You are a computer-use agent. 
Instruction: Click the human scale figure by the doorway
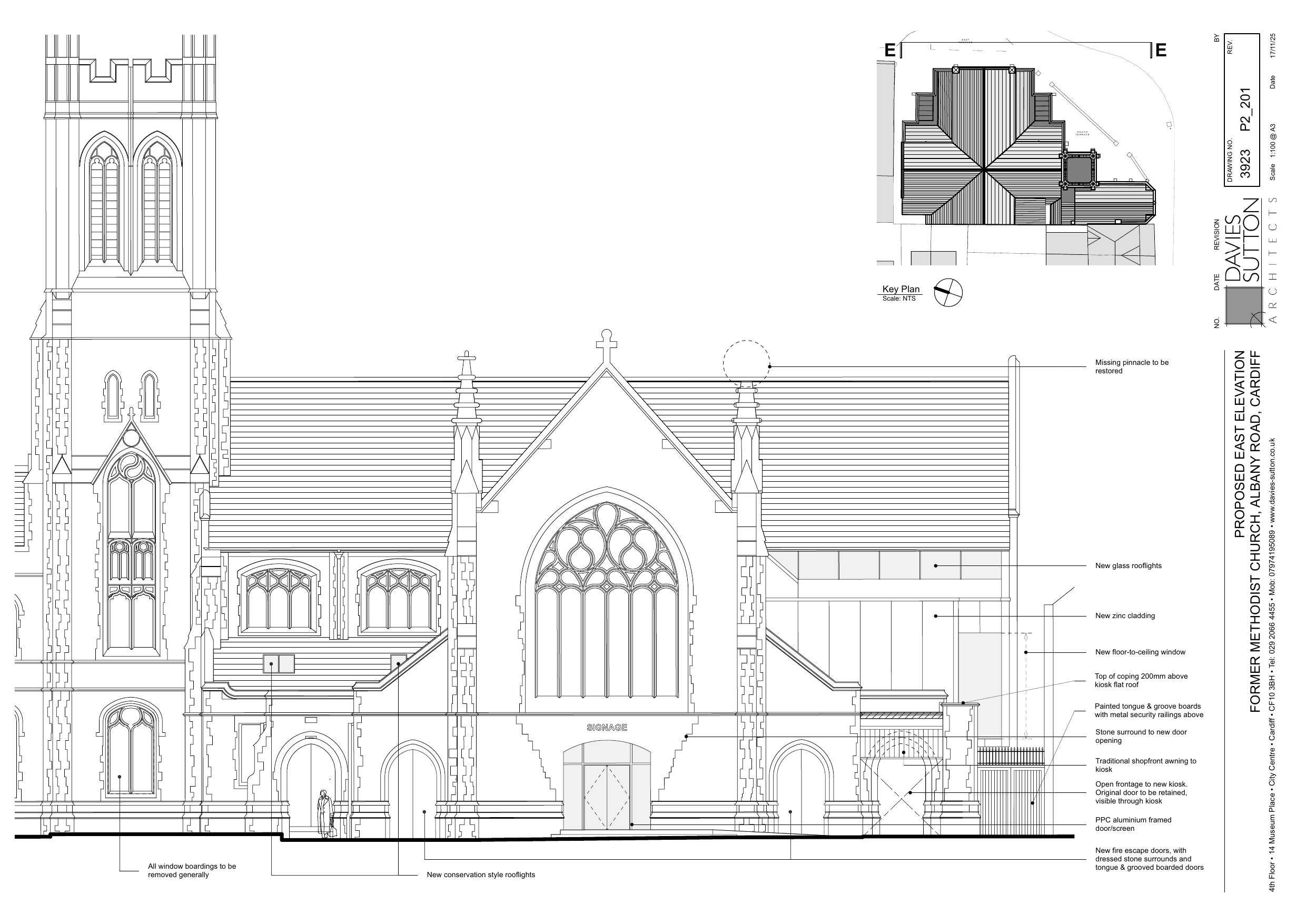click(x=325, y=813)
